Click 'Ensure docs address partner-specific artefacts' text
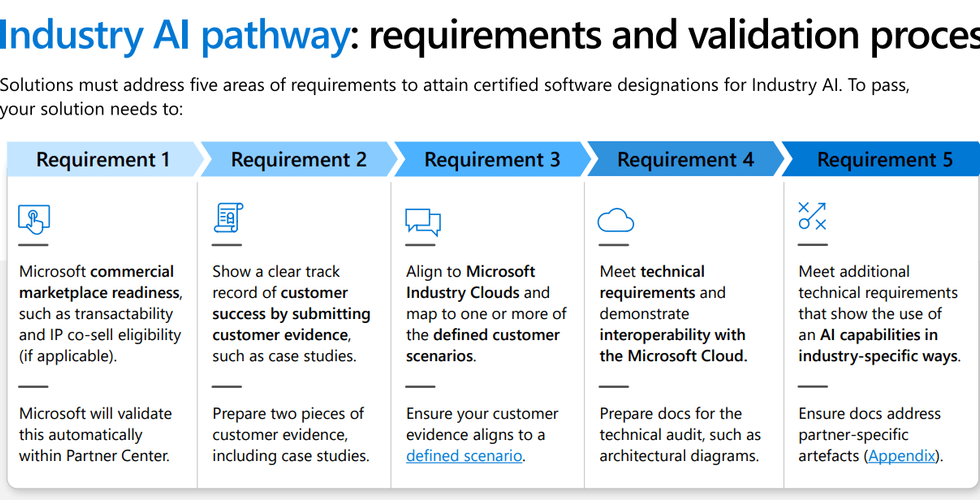The width and height of the screenshot is (980, 500). [871, 435]
